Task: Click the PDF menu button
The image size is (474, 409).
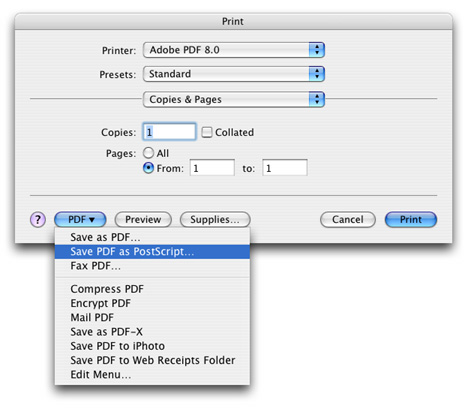Action: [80, 220]
